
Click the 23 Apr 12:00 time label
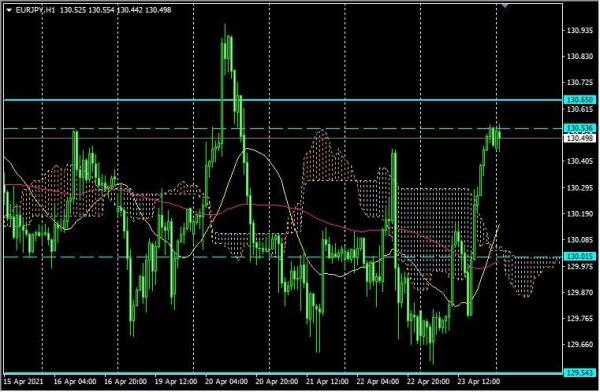(x=479, y=382)
